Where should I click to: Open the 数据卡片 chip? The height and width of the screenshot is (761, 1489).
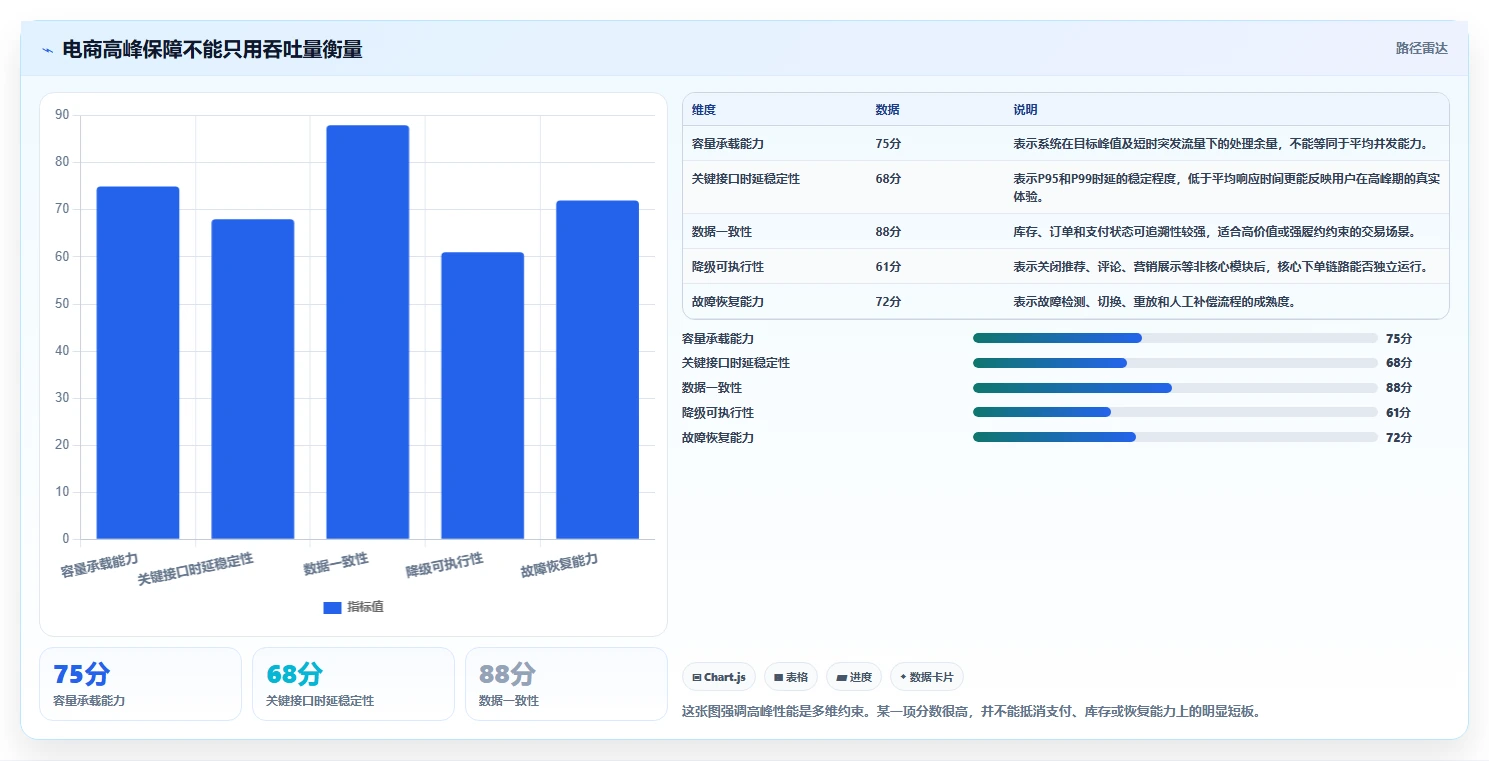(x=927, y=677)
